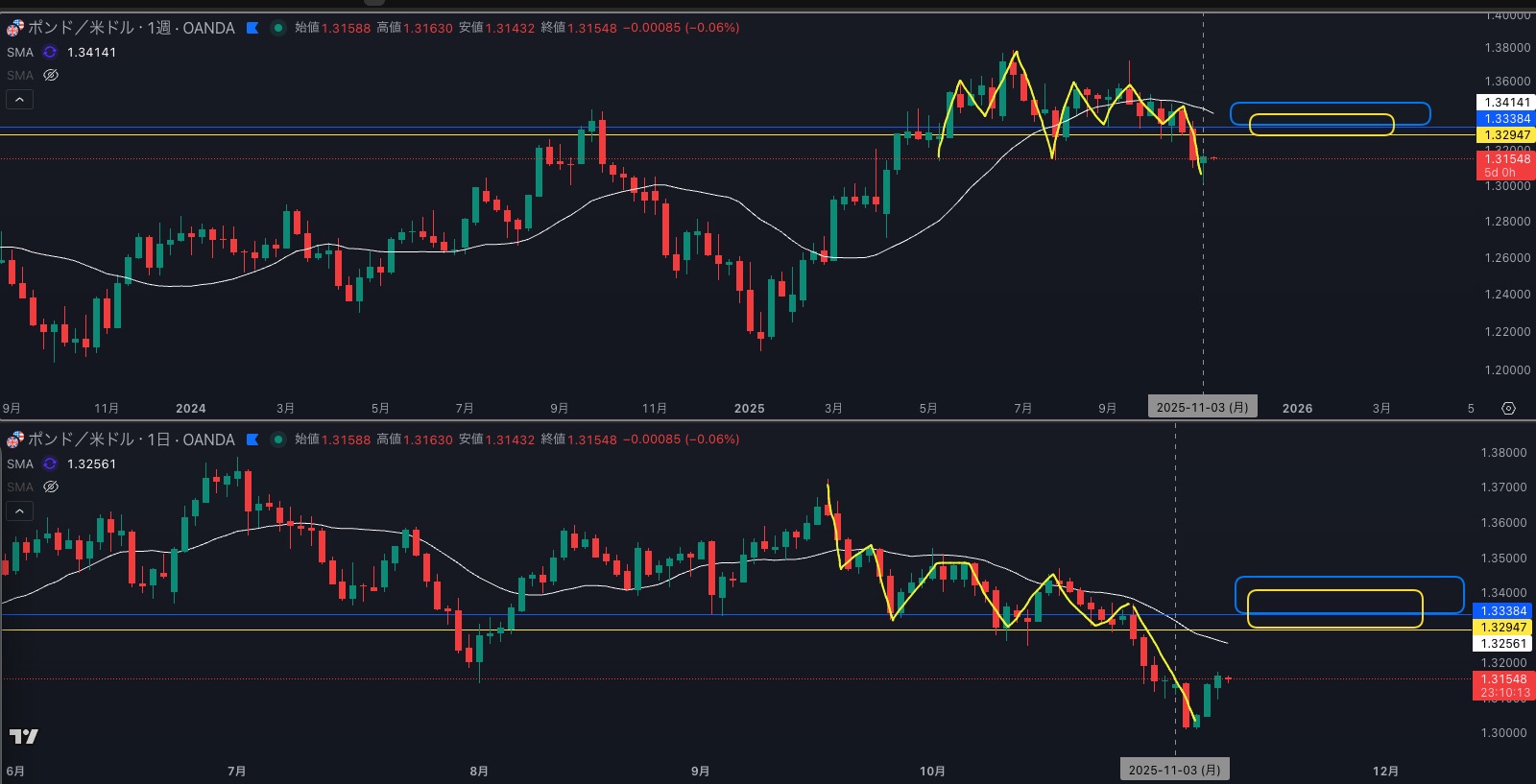This screenshot has width=1536, height=784.
Task: Click the daily chart title ポンド/米ドル 1日 OANDA
Action: click(x=131, y=440)
